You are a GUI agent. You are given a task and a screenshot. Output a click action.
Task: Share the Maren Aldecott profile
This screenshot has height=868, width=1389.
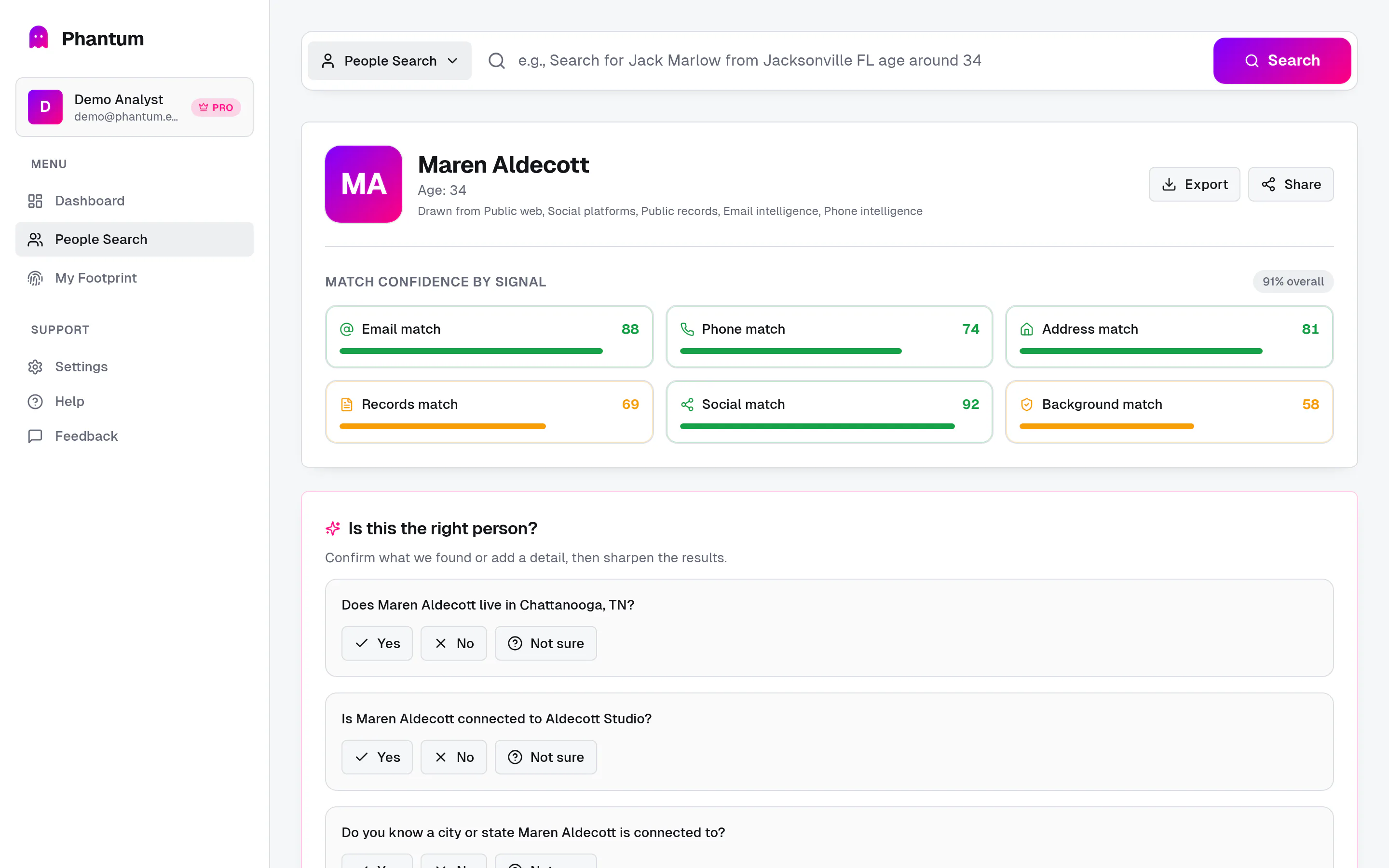[1290, 184]
